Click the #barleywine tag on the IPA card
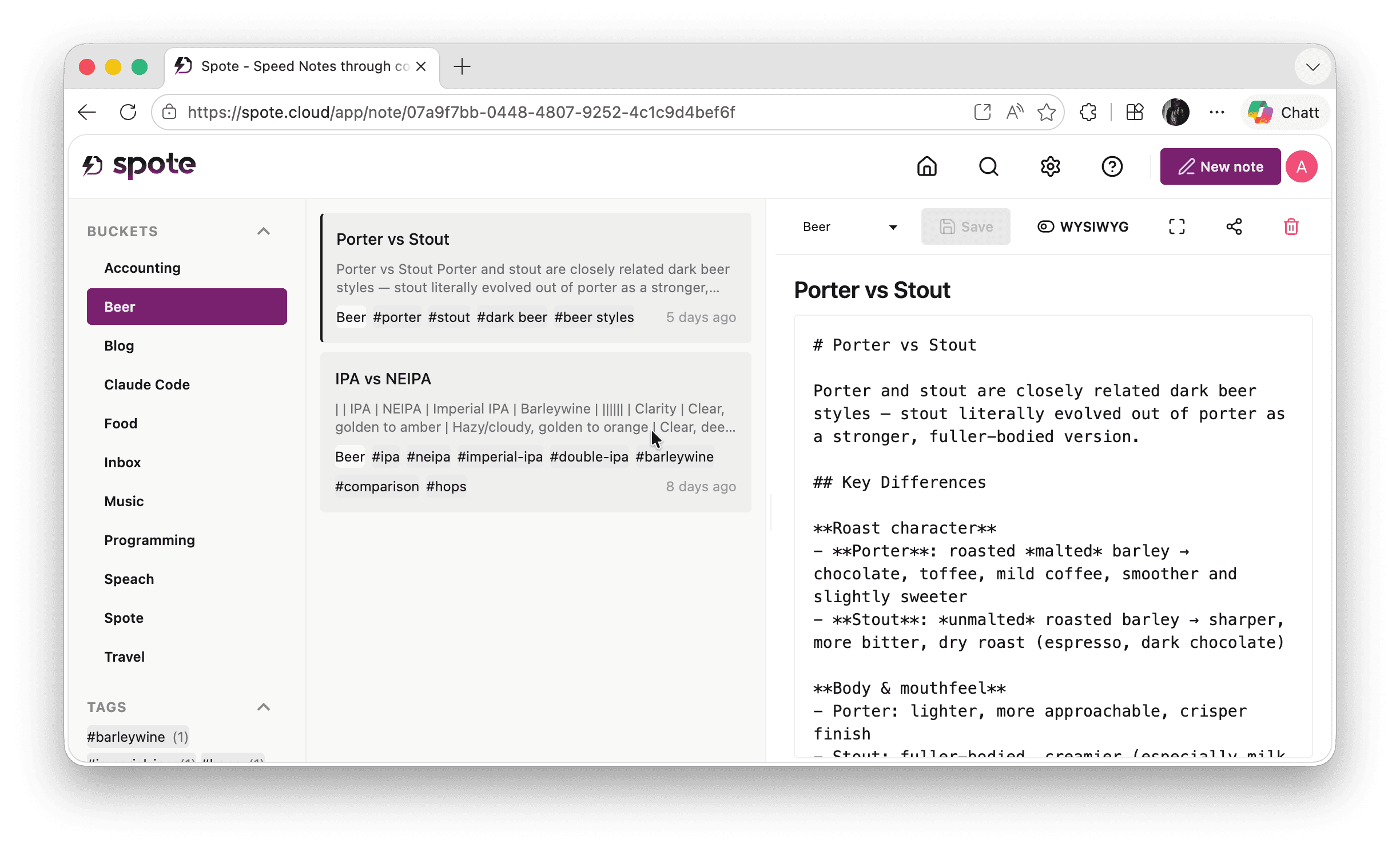Image resolution: width=1400 pixels, height=851 pixels. click(x=674, y=456)
